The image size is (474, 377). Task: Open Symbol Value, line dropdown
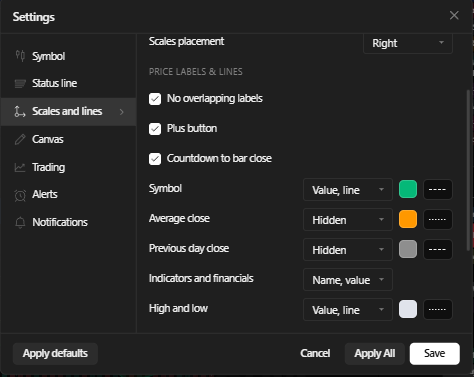[x=348, y=190]
